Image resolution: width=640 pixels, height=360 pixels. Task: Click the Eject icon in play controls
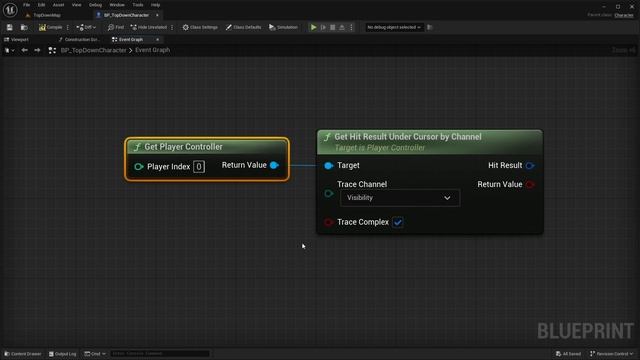[342, 27]
